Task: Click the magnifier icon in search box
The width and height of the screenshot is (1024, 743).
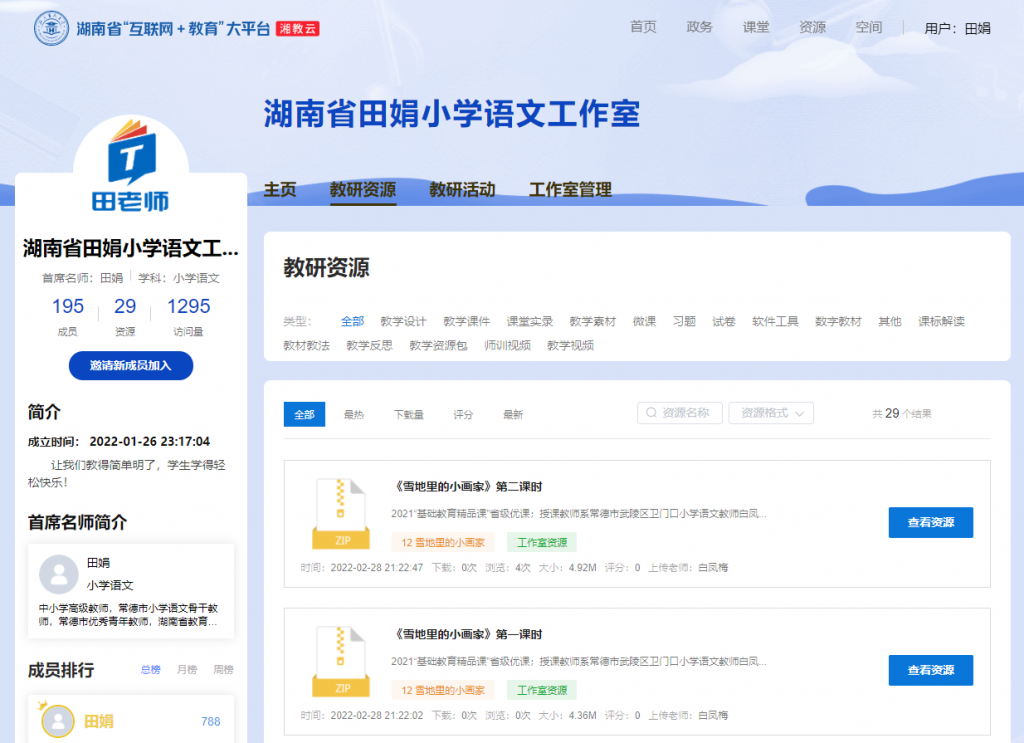Action: click(x=652, y=413)
